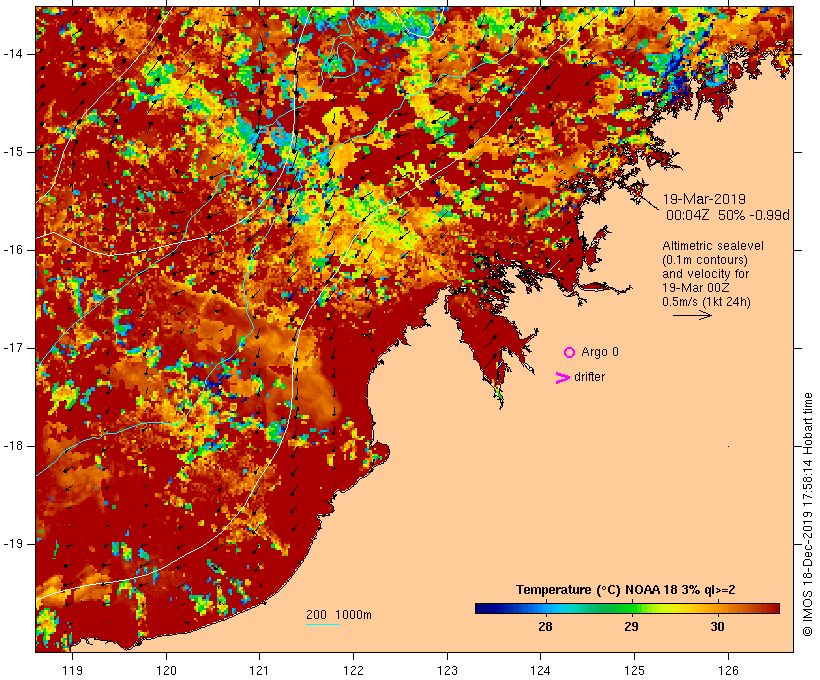This screenshot has width=820, height=680.
Task: Click longitude label '122'
Action: (354, 670)
